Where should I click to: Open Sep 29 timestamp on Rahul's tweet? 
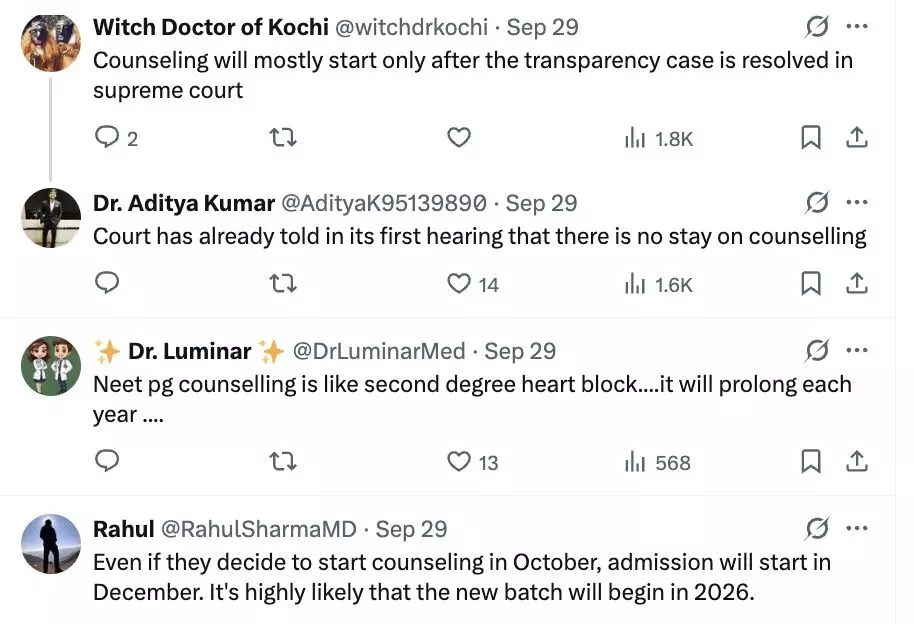411,529
